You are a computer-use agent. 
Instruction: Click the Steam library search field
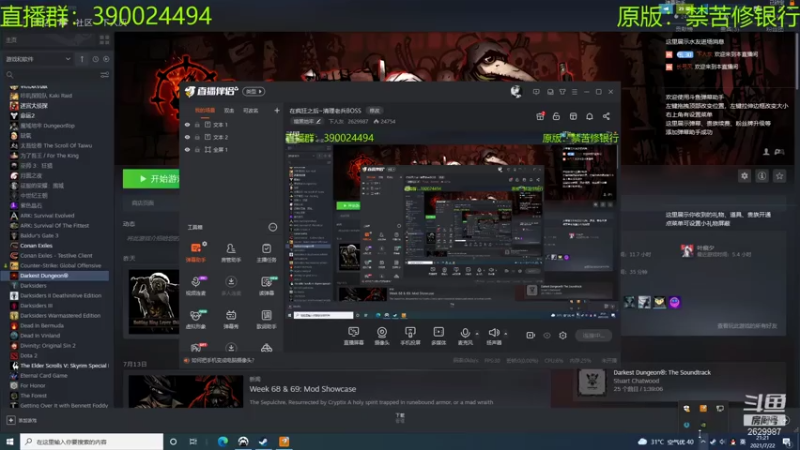click(x=51, y=75)
